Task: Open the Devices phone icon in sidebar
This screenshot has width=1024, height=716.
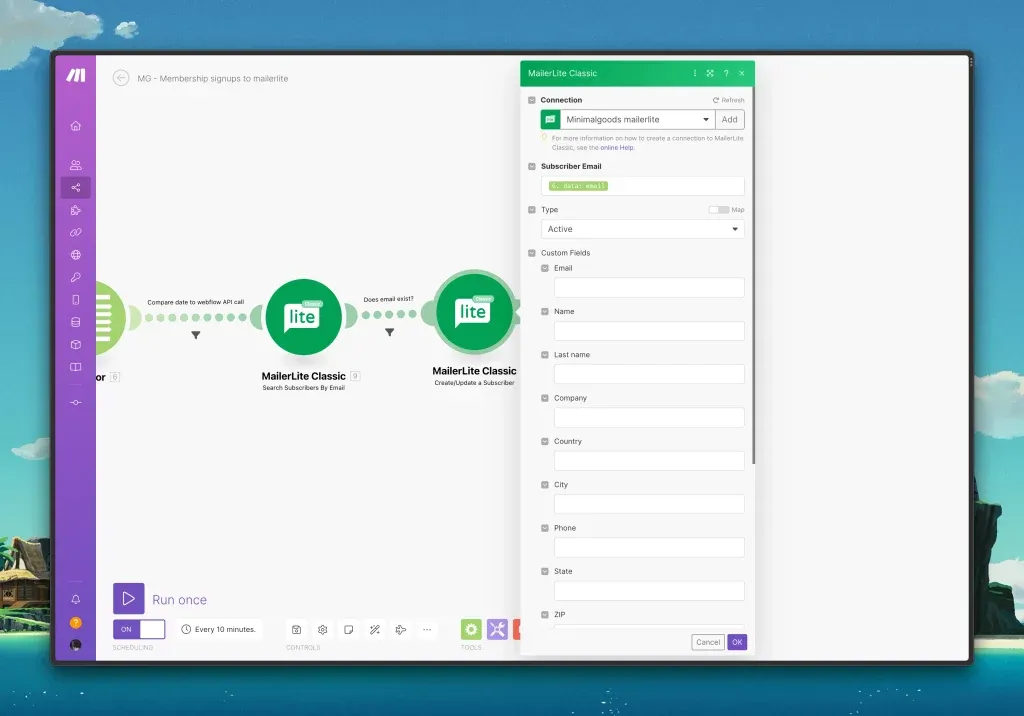Action: [76, 300]
